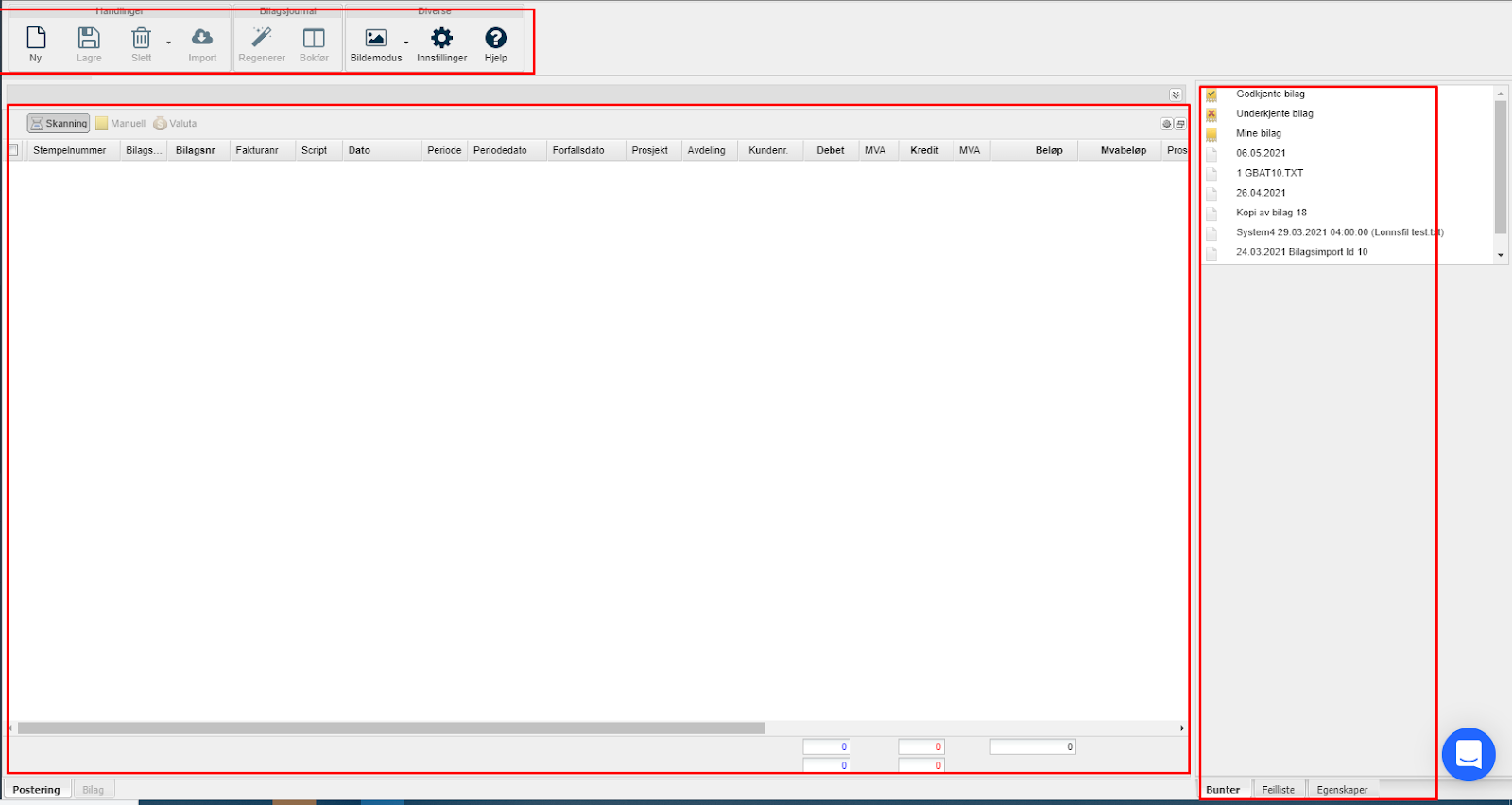
Task: Collapse panel with double chevron button
Action: [x=1176, y=94]
